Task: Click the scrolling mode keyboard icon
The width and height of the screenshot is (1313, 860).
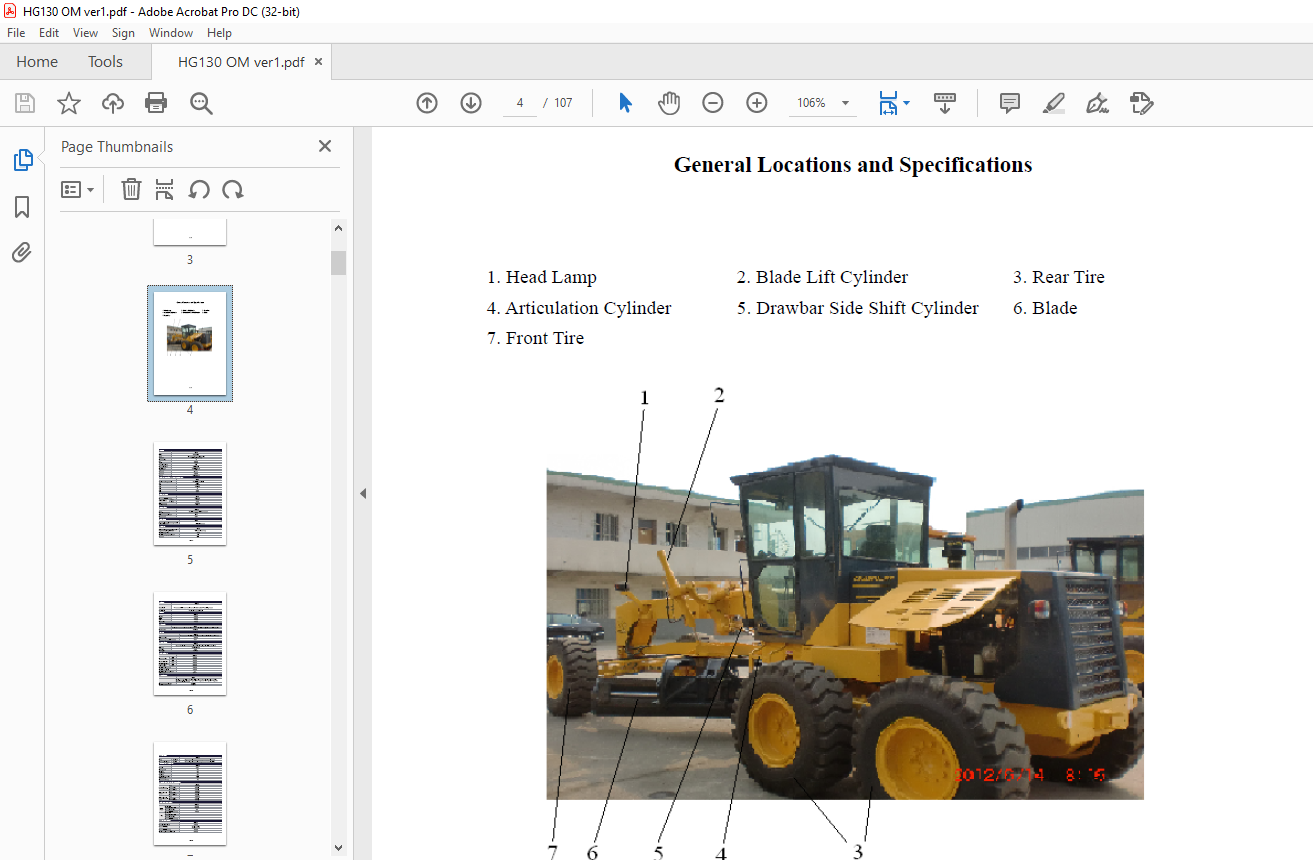Action: click(x=945, y=103)
